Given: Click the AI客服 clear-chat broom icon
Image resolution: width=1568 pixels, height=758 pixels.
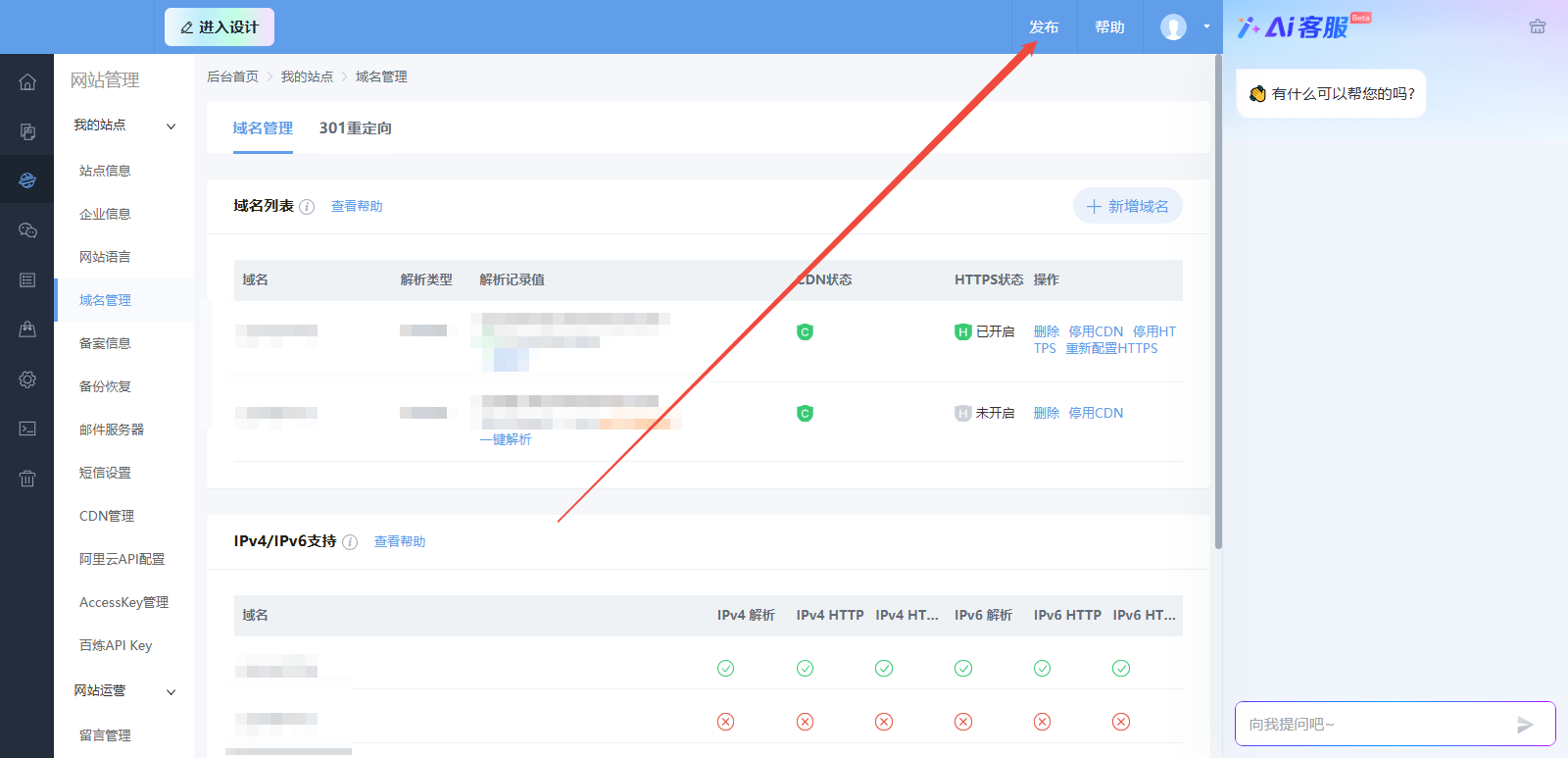Looking at the screenshot, I should click(1538, 26).
